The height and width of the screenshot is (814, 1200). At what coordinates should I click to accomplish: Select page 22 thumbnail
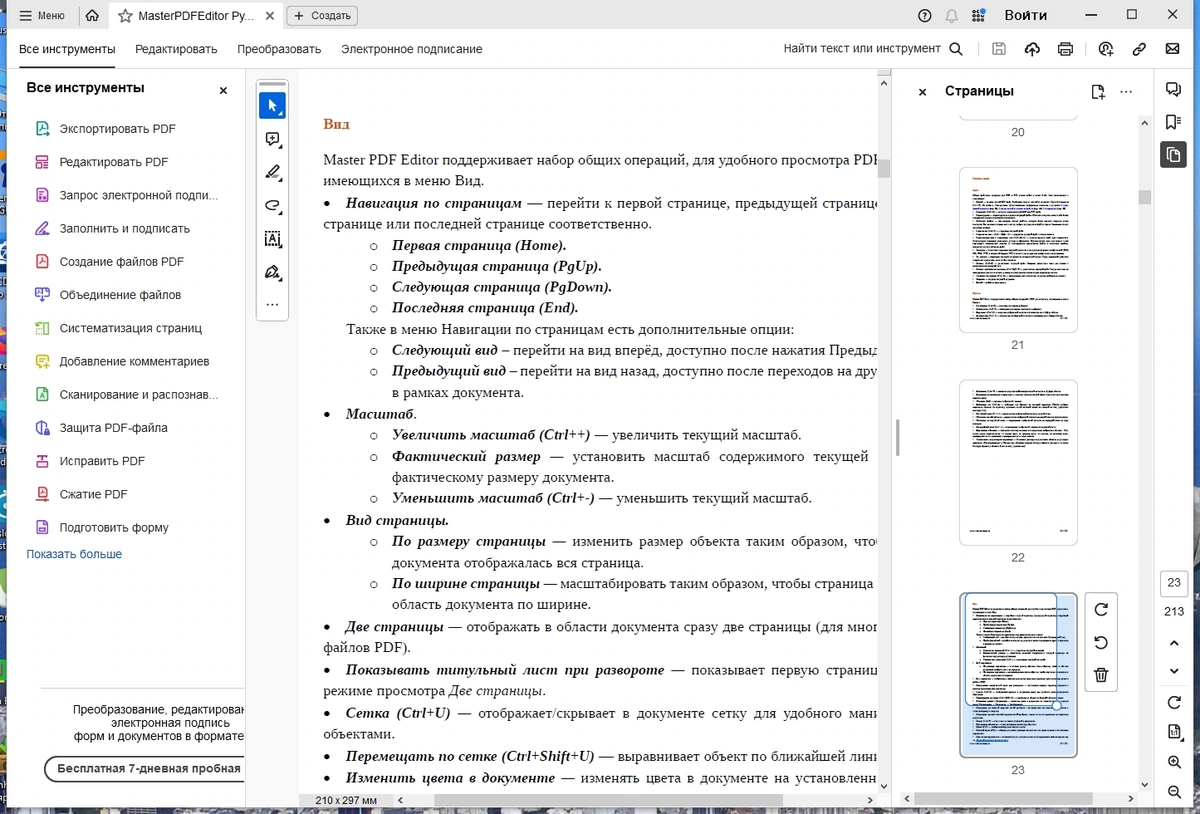(x=1018, y=462)
